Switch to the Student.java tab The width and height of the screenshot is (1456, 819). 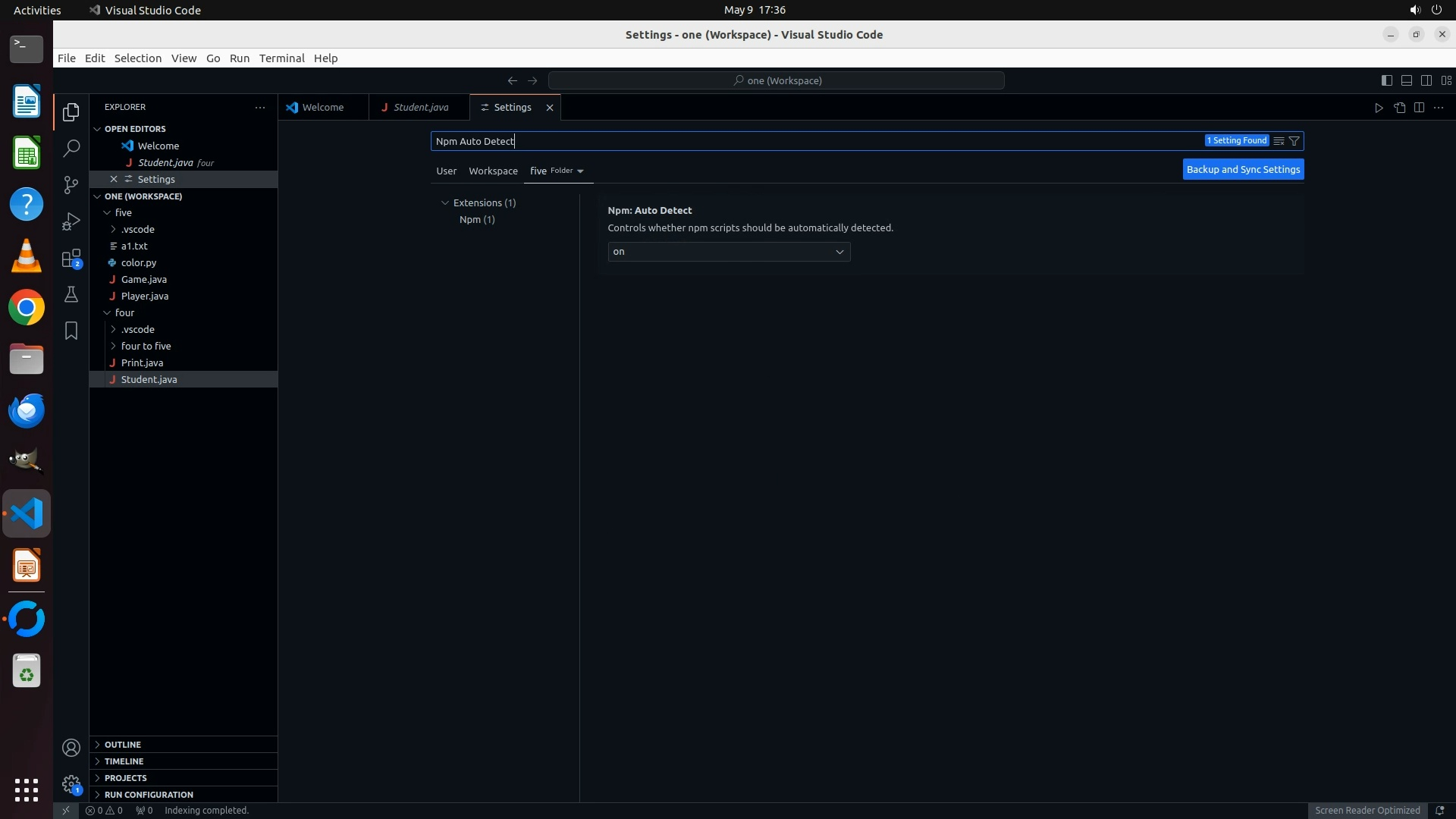pos(420,108)
